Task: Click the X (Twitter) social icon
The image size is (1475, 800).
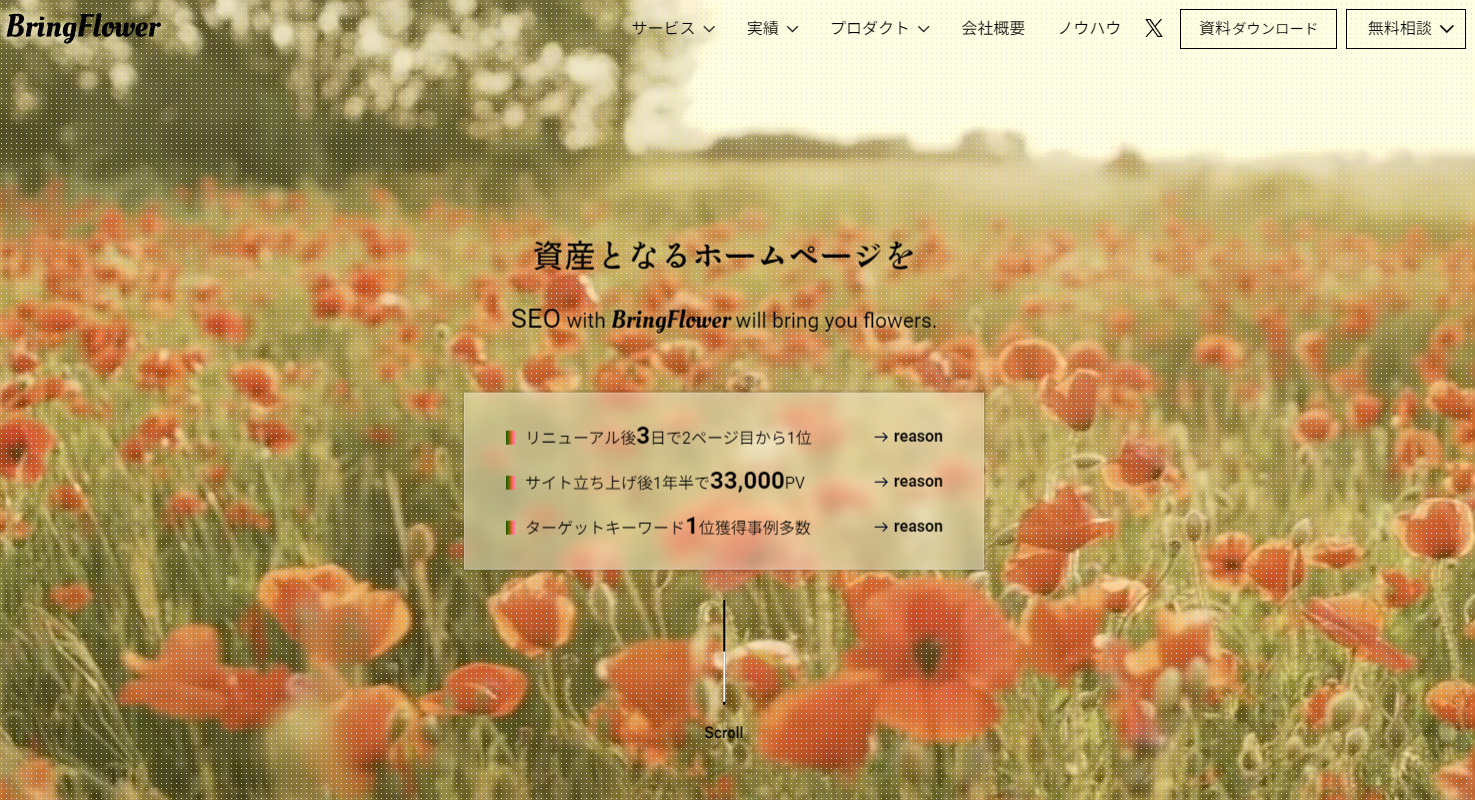Action: point(1153,28)
